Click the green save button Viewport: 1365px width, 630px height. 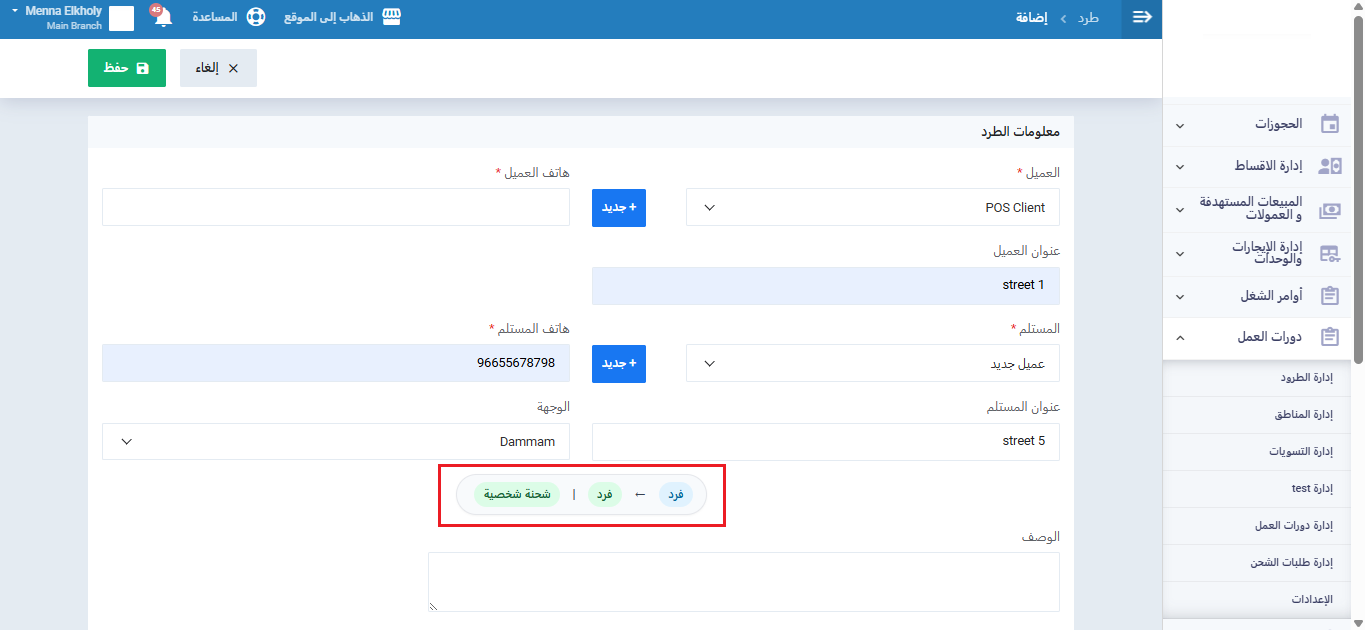[127, 68]
